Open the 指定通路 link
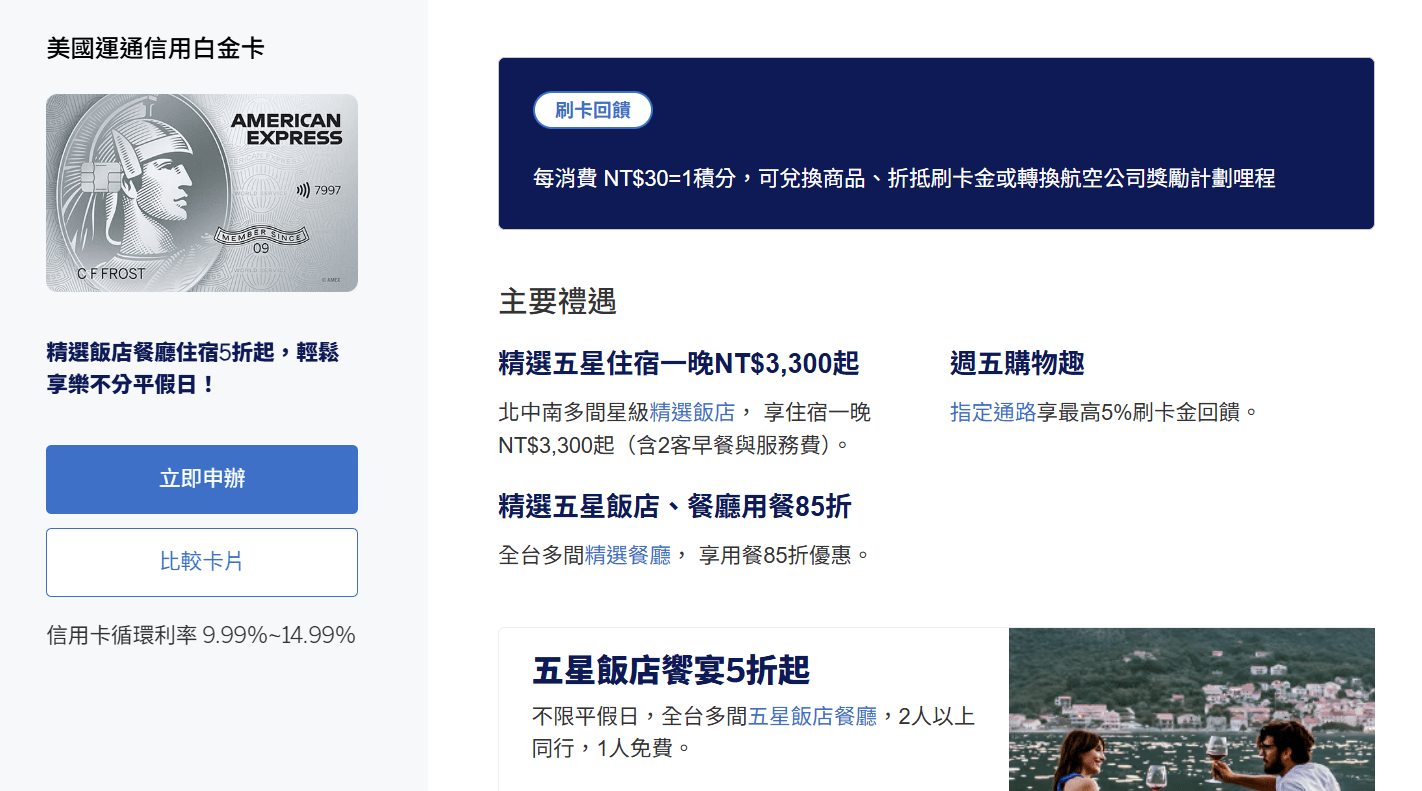Image resolution: width=1422 pixels, height=791 pixels. (x=993, y=412)
